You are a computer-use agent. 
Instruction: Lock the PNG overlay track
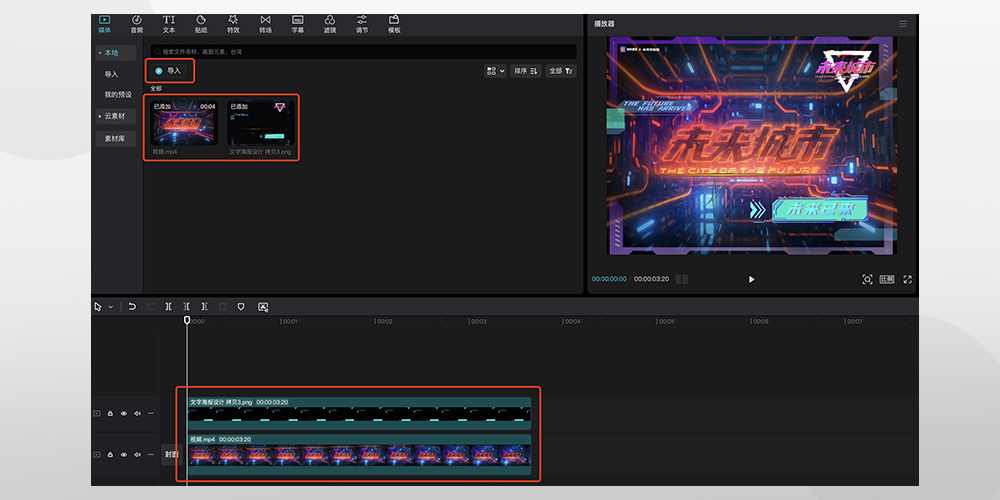click(110, 414)
